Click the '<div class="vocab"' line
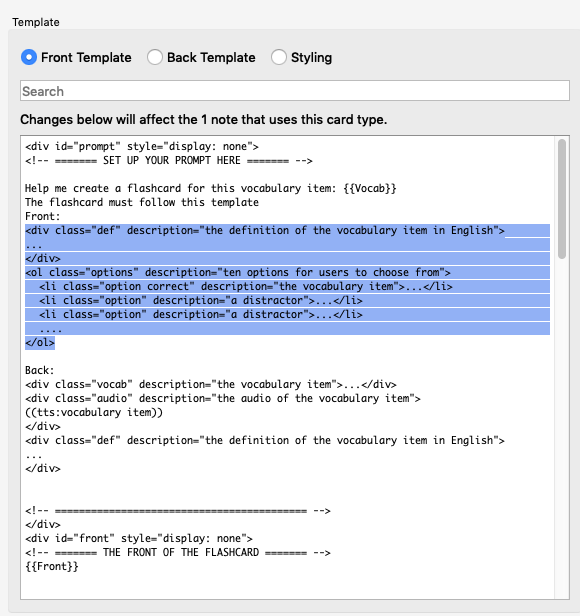The image size is (580, 616). (211, 385)
